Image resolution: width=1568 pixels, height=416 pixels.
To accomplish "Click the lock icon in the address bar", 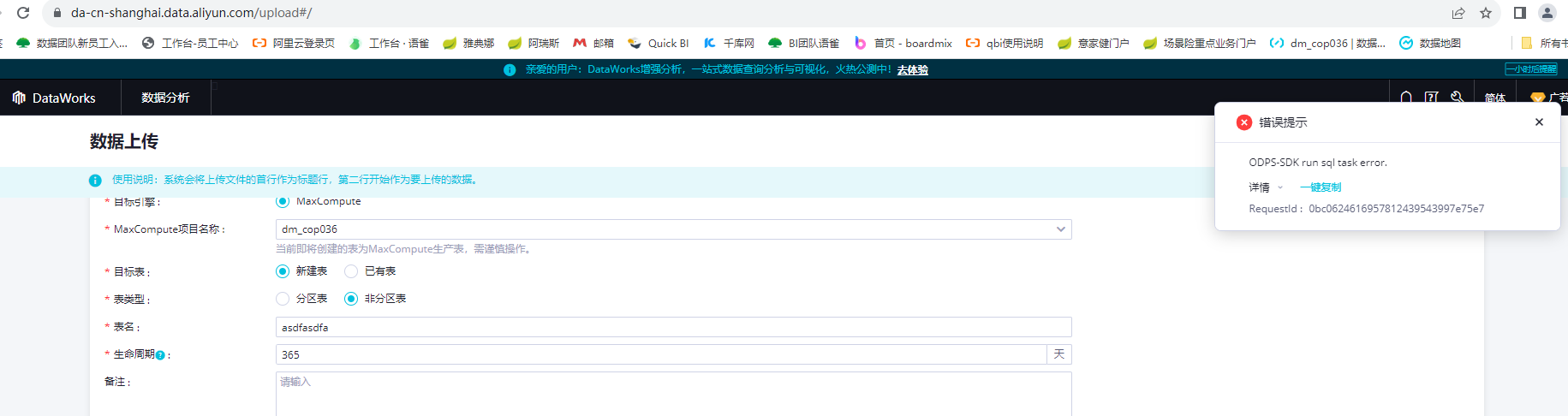I will 57,13.
